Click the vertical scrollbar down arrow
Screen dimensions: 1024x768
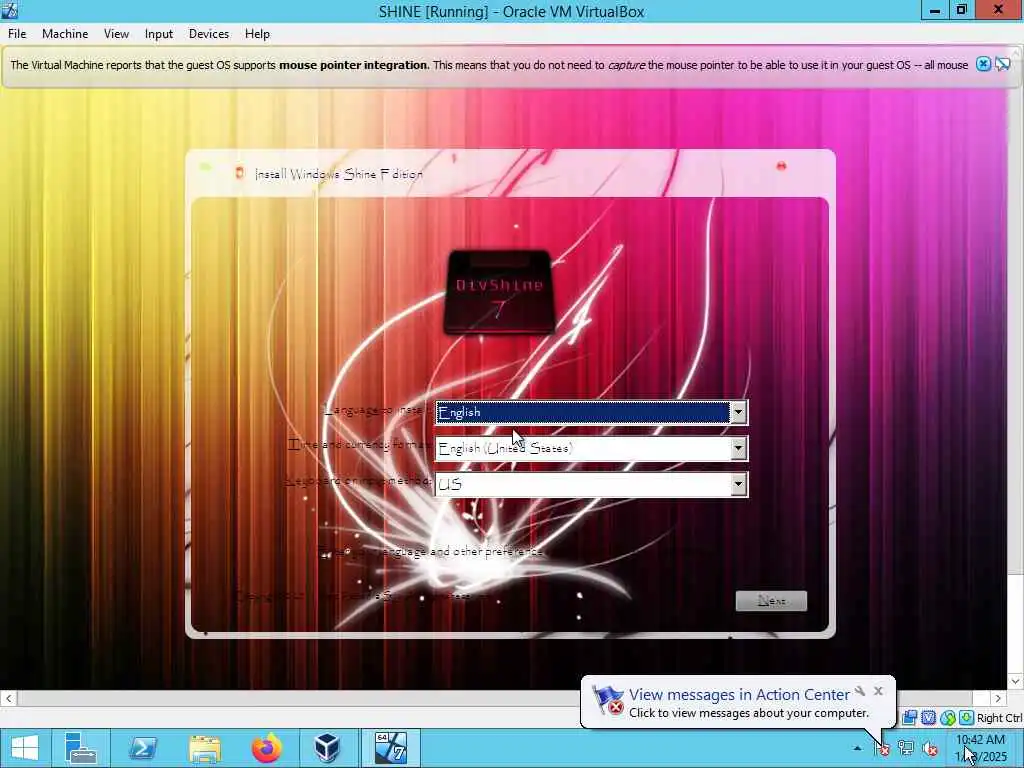point(1015,681)
